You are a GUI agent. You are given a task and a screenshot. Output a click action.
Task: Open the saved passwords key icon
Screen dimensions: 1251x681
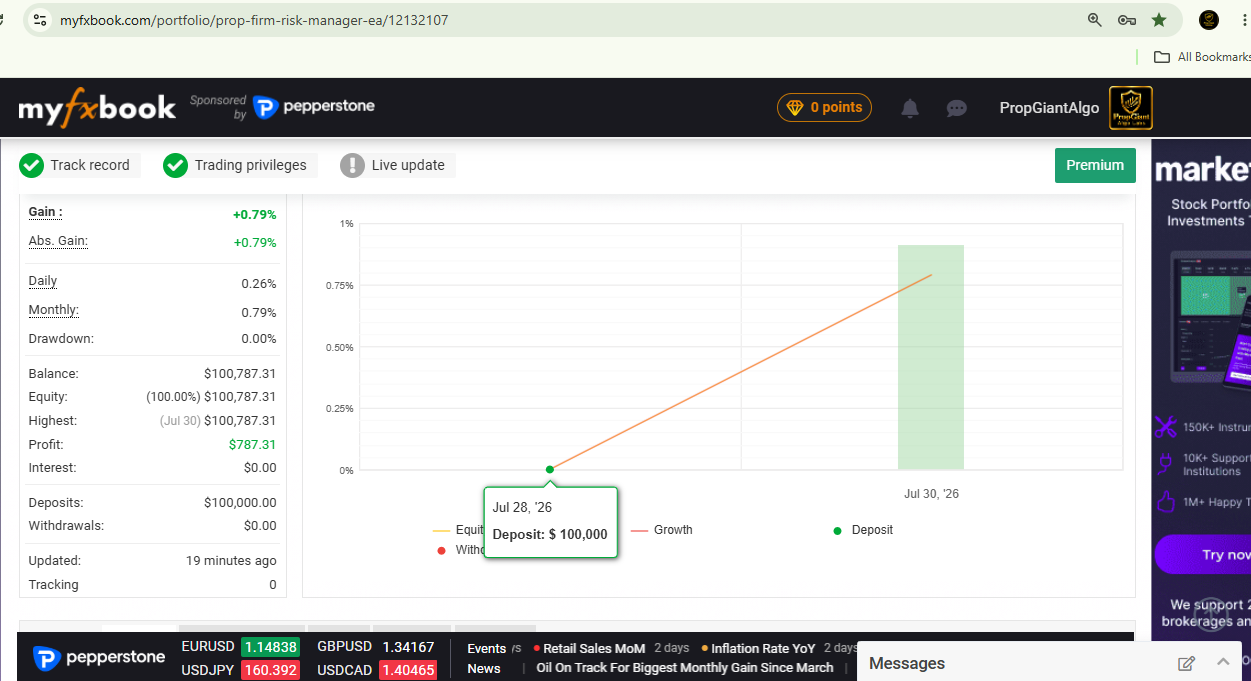pos(1127,20)
